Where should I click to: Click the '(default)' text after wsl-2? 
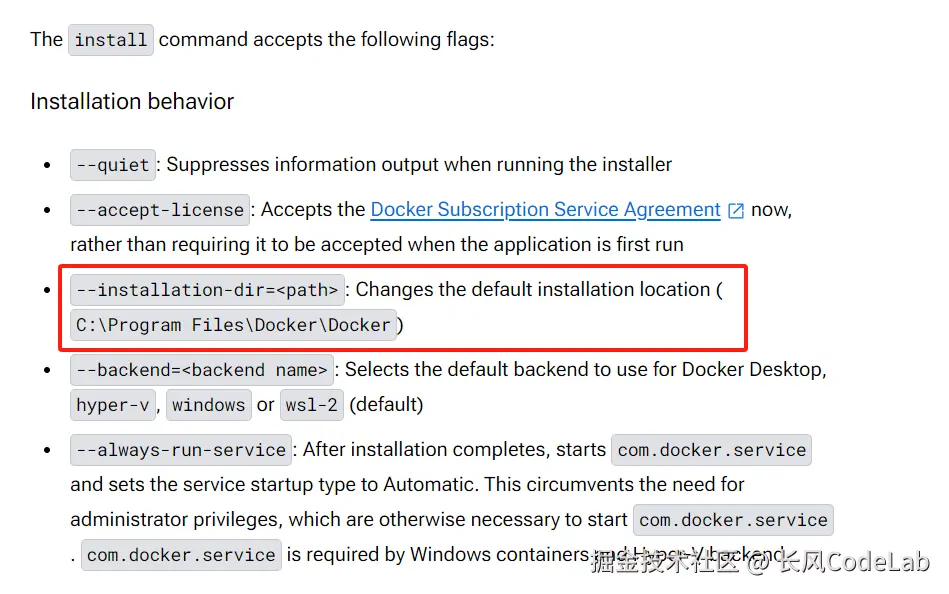pos(386,405)
